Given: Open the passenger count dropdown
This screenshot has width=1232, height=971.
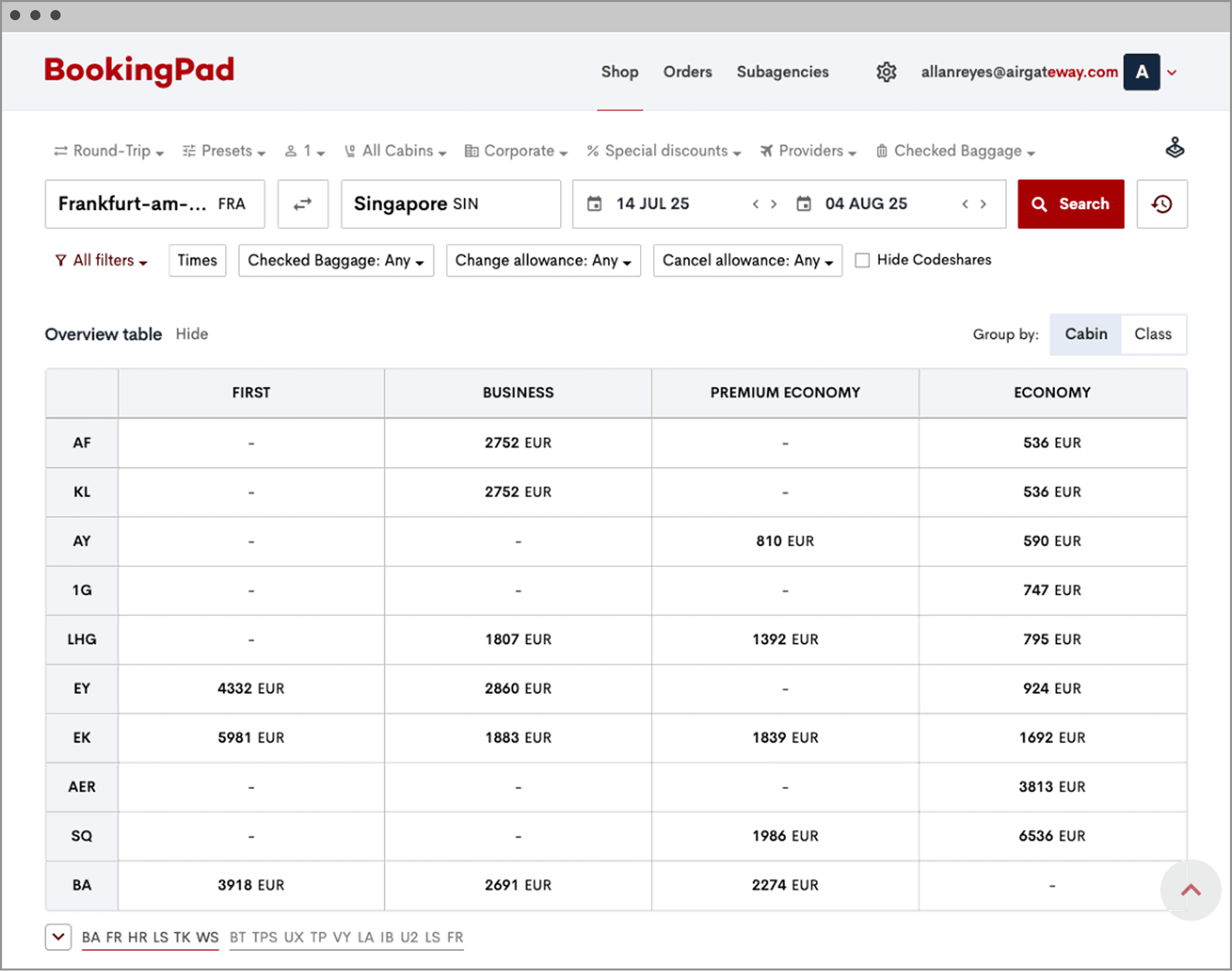Looking at the screenshot, I should coord(305,151).
